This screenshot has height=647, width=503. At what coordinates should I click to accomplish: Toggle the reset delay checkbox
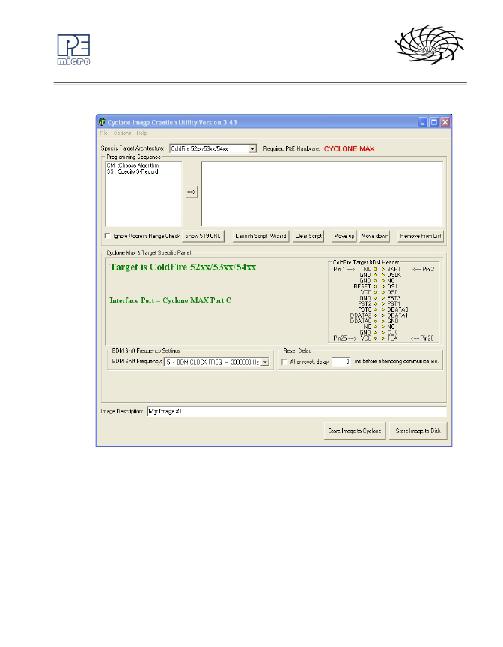point(284,361)
